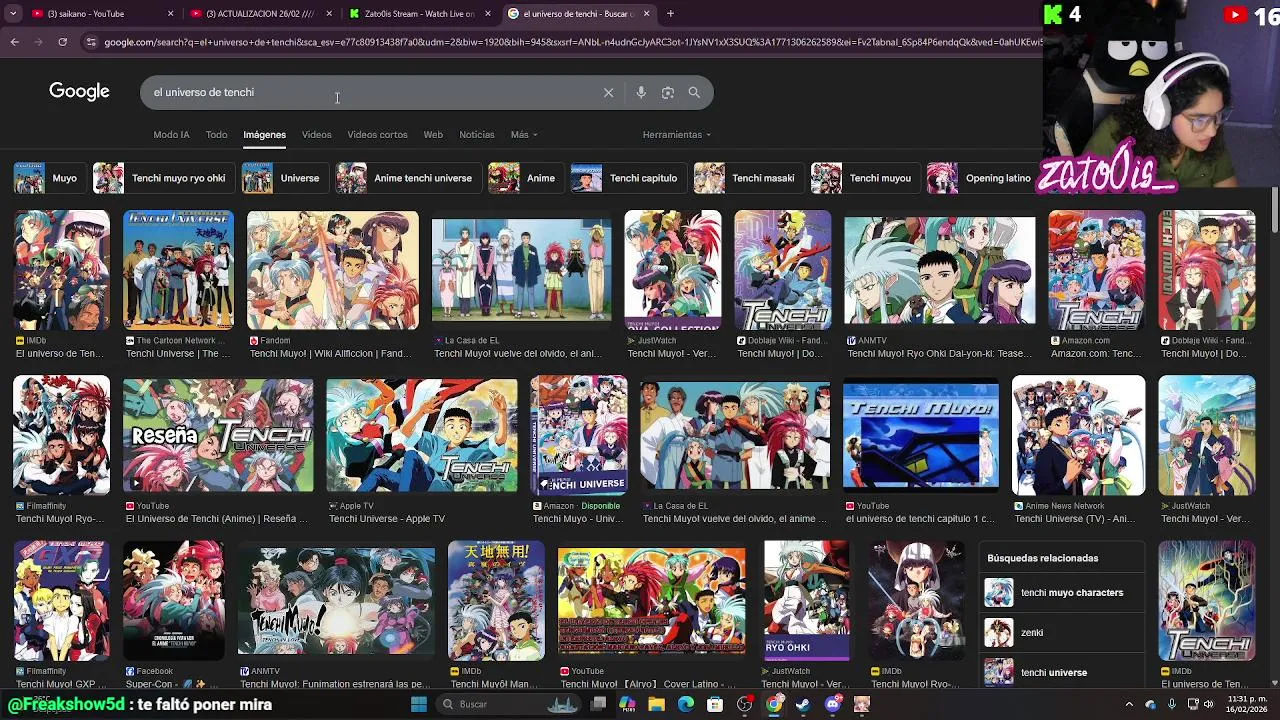Reload the page with refresh icon
1280x720 pixels.
point(62,42)
